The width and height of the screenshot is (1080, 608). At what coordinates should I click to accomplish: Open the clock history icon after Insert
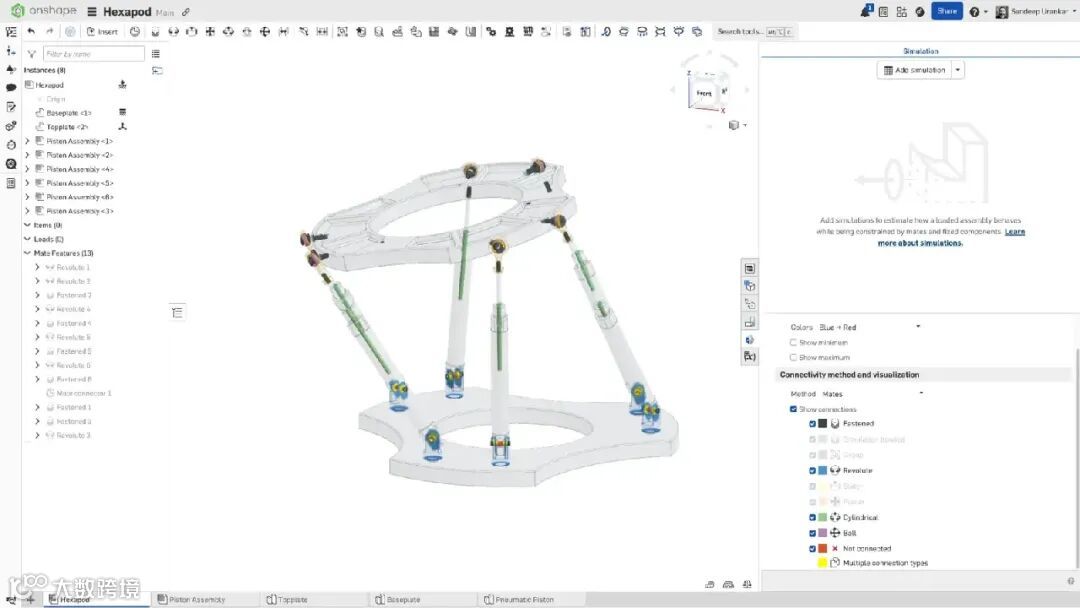pyautogui.click(x=135, y=32)
